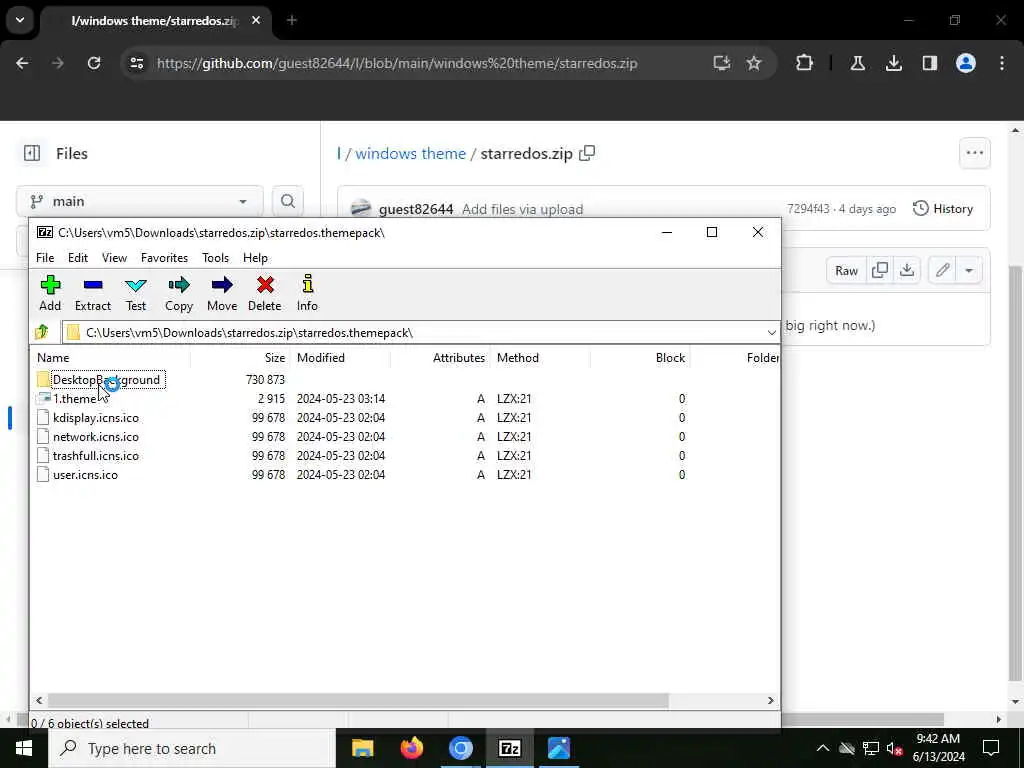Click the Add toolbar button in 7-Zip
This screenshot has height=768, width=1024.
[50, 293]
